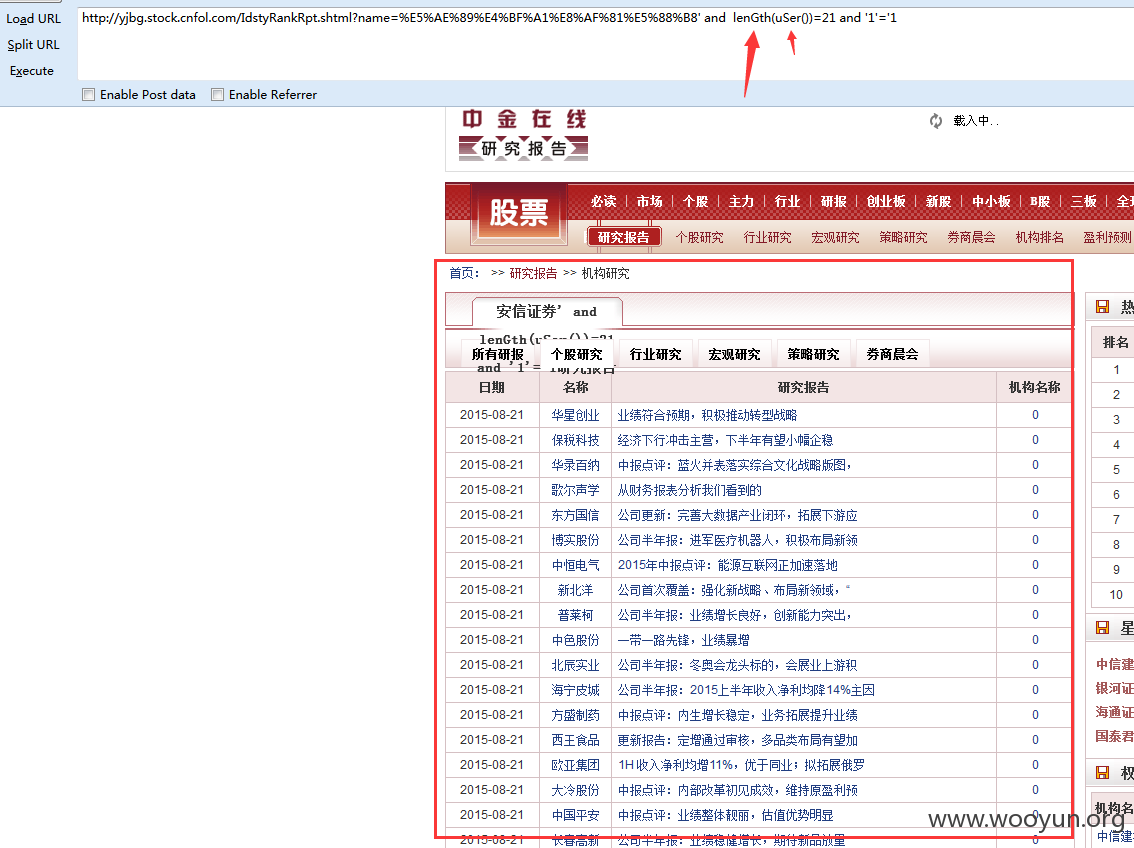Click the date cell in the 新北洋 row
Screen dimensions: 1134x848
[492, 590]
